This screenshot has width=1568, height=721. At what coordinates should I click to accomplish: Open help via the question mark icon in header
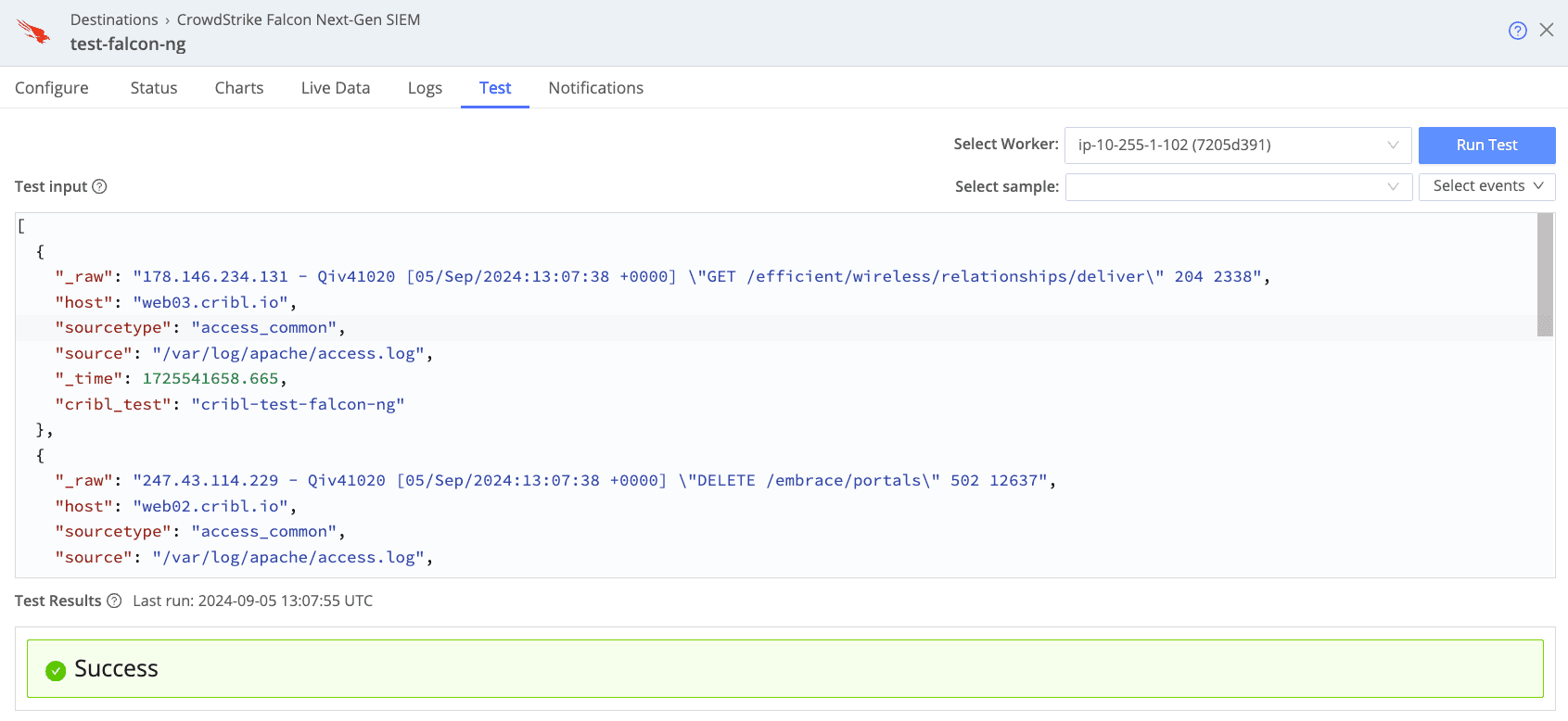pos(1517,31)
